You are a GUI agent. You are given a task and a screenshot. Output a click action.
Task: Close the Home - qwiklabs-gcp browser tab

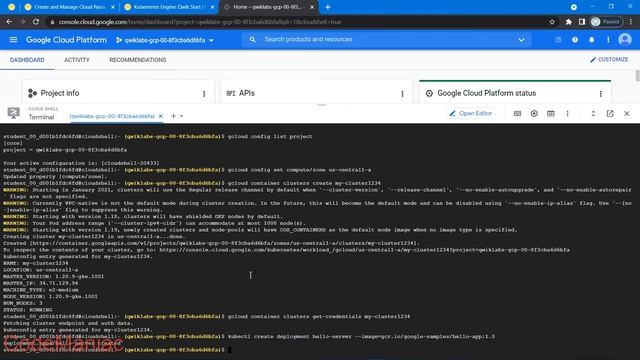pos(311,7)
